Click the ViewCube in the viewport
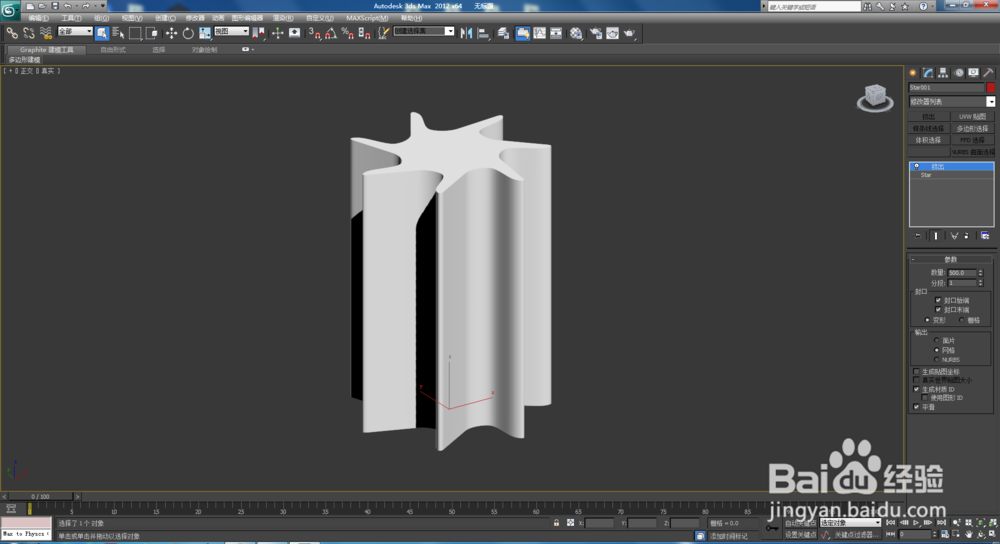The image size is (1000, 544). (x=875, y=98)
